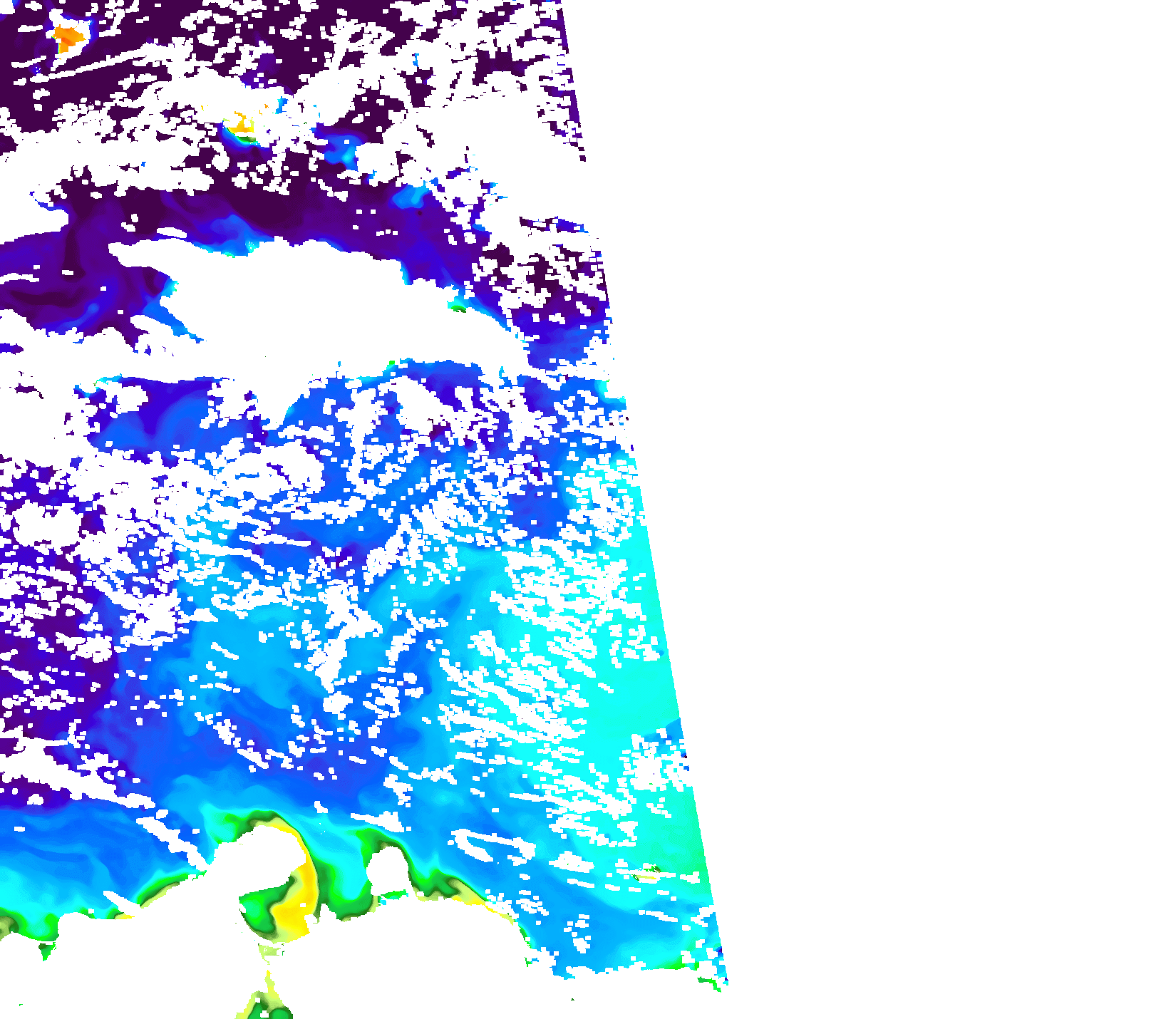
Task: Click the orange patch in the top-left corner
Action: [x=68, y=36]
